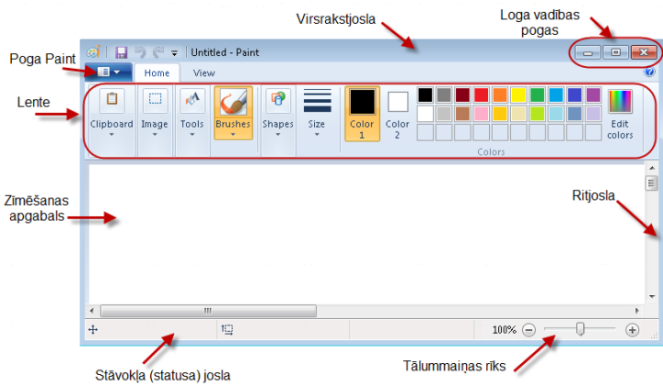Click the Clipboard paste icon
The width and height of the screenshot is (663, 386).
click(112, 100)
